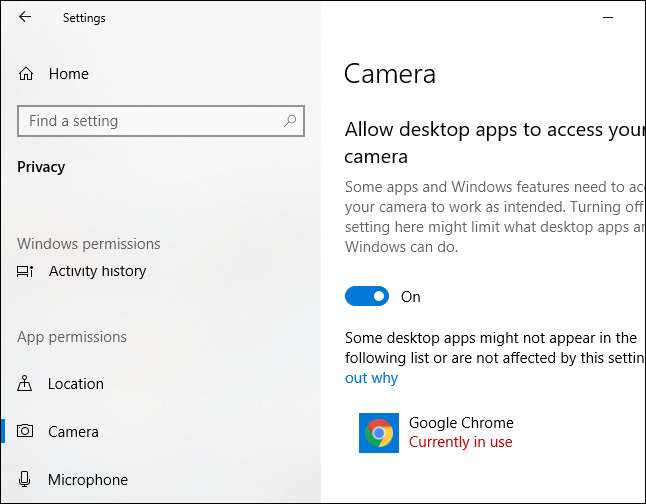Click the Location person icon

click(x=26, y=384)
